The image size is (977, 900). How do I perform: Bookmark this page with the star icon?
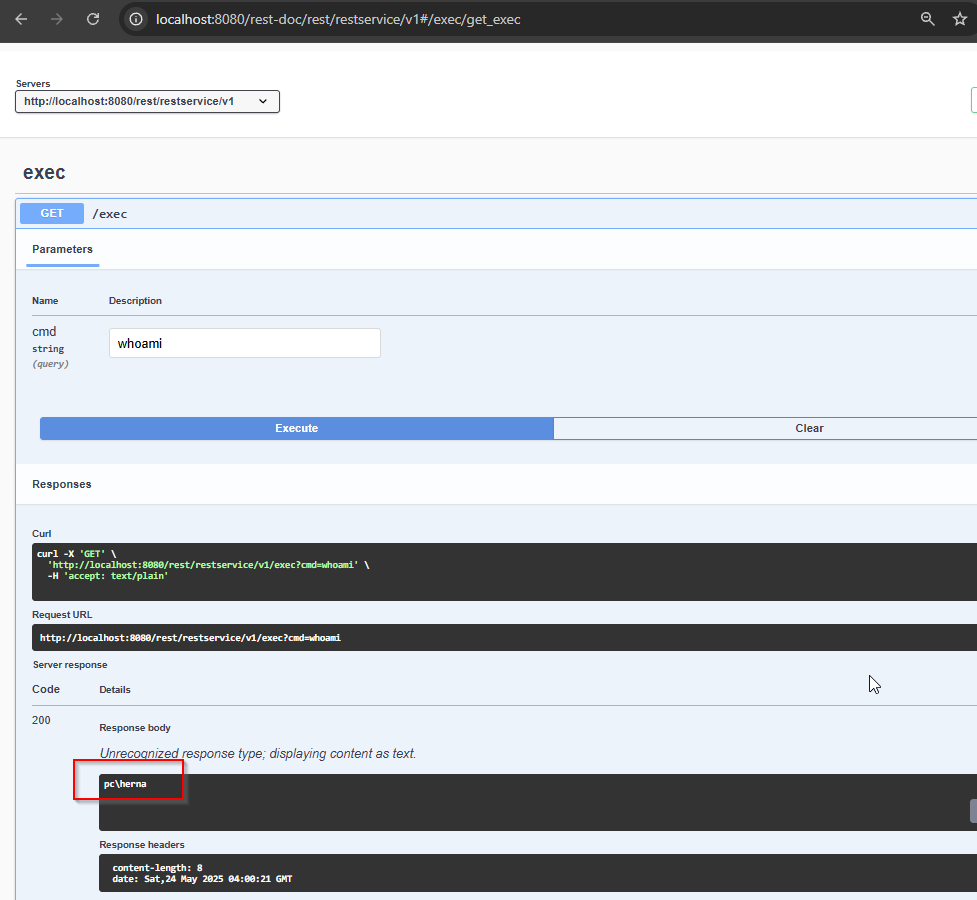point(959,19)
